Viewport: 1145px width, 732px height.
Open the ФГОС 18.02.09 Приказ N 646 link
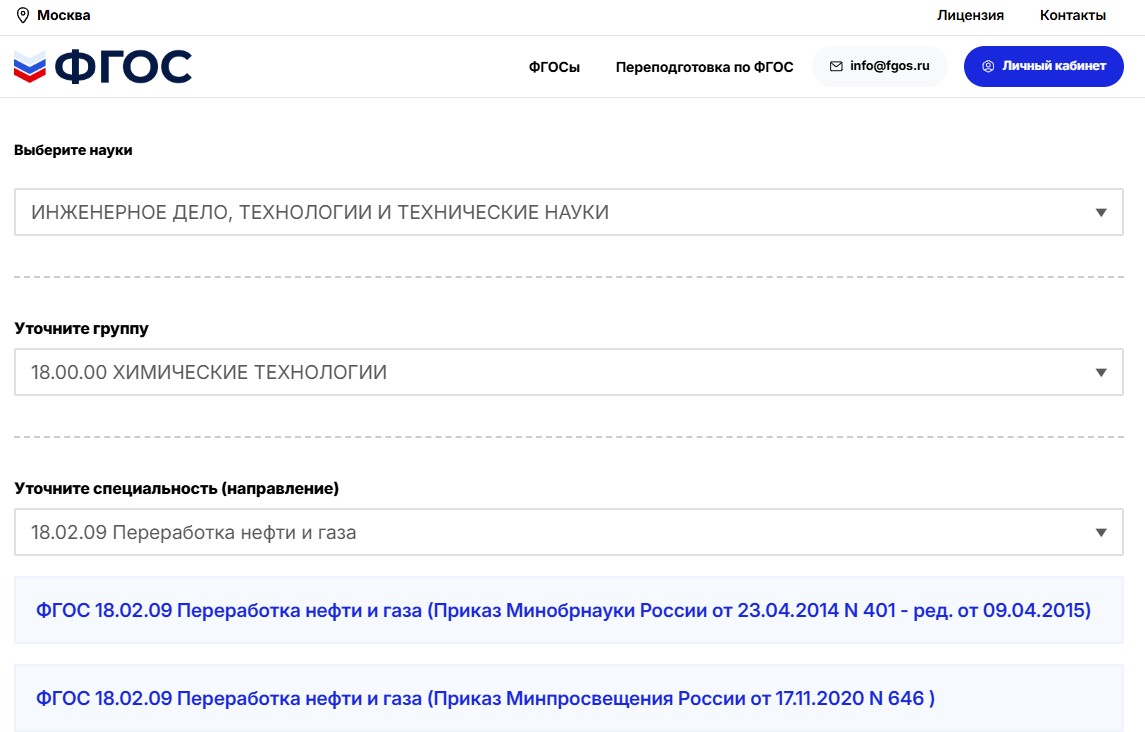[485, 698]
